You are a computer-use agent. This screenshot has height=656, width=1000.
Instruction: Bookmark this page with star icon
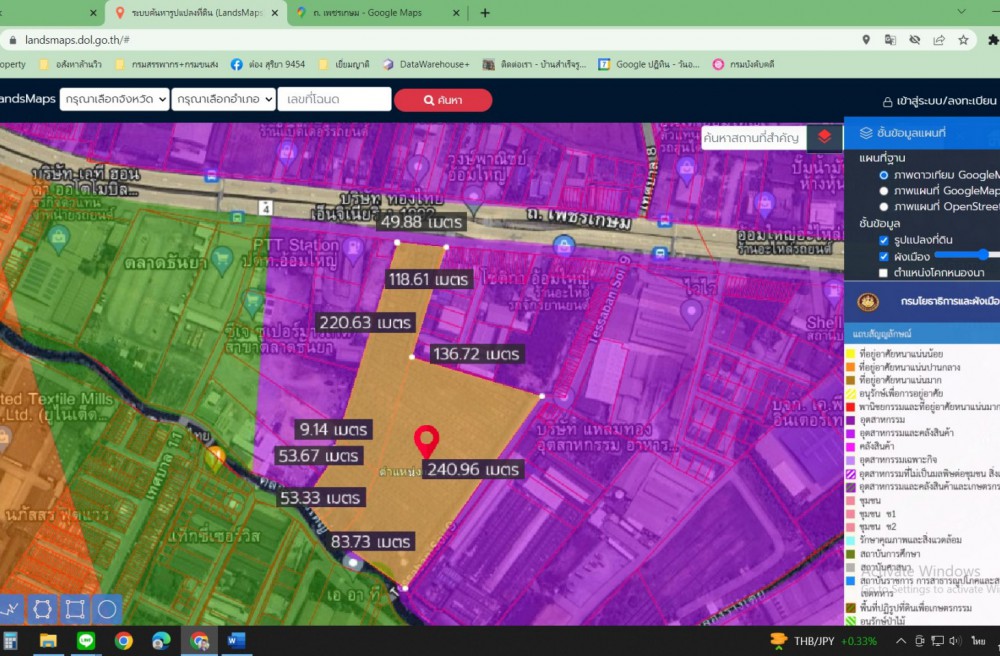[x=963, y=40]
